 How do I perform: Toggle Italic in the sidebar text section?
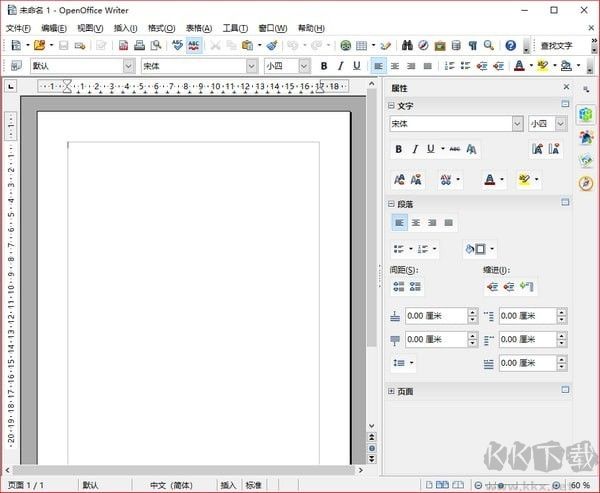pos(415,149)
